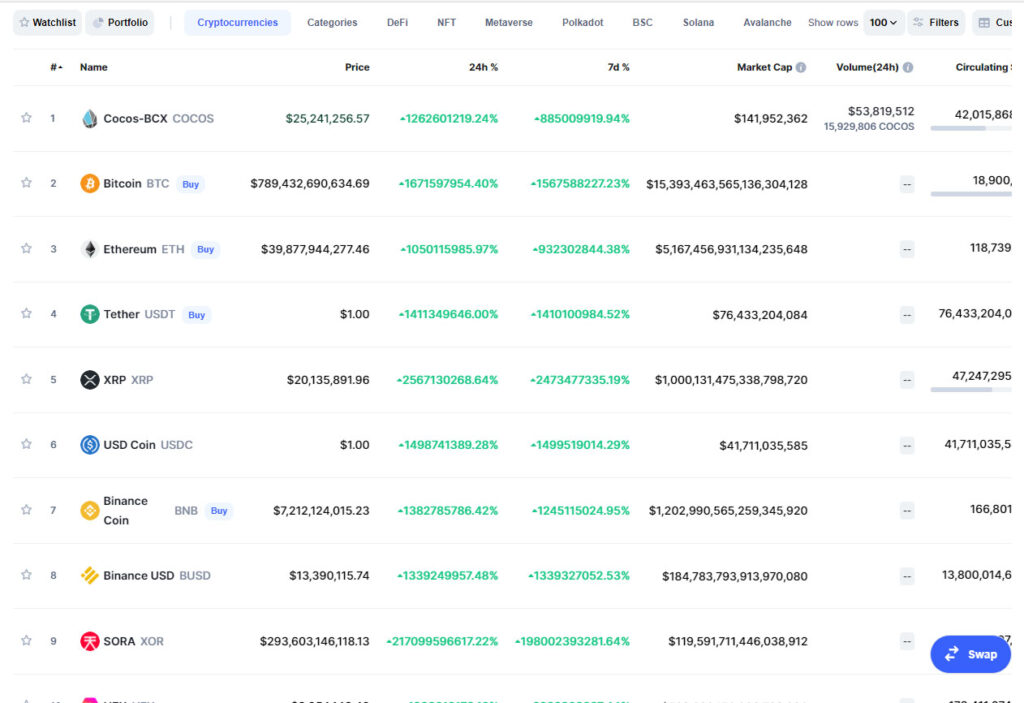Switch to the Polkadot tab

583,22
